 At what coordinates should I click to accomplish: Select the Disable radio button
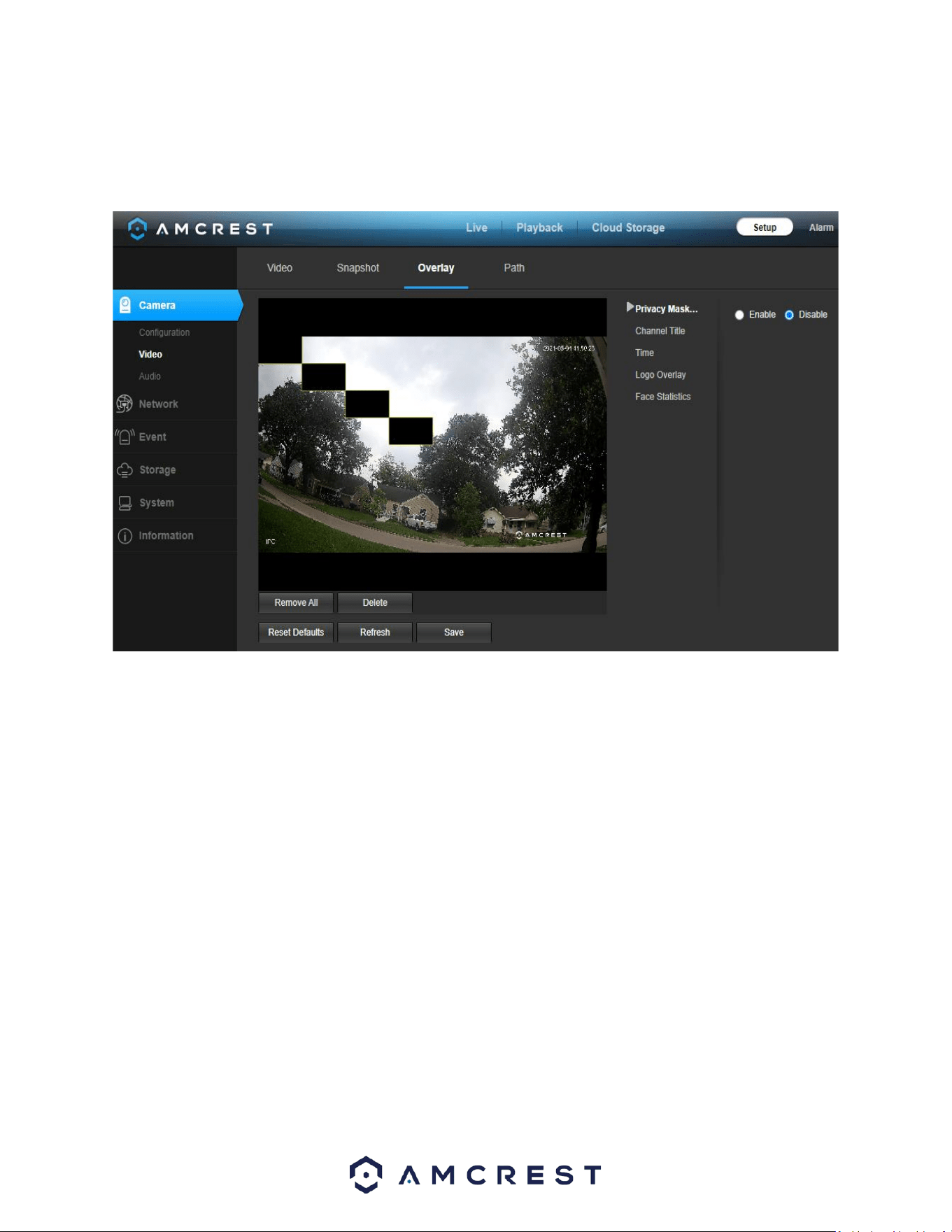pyautogui.click(x=789, y=315)
